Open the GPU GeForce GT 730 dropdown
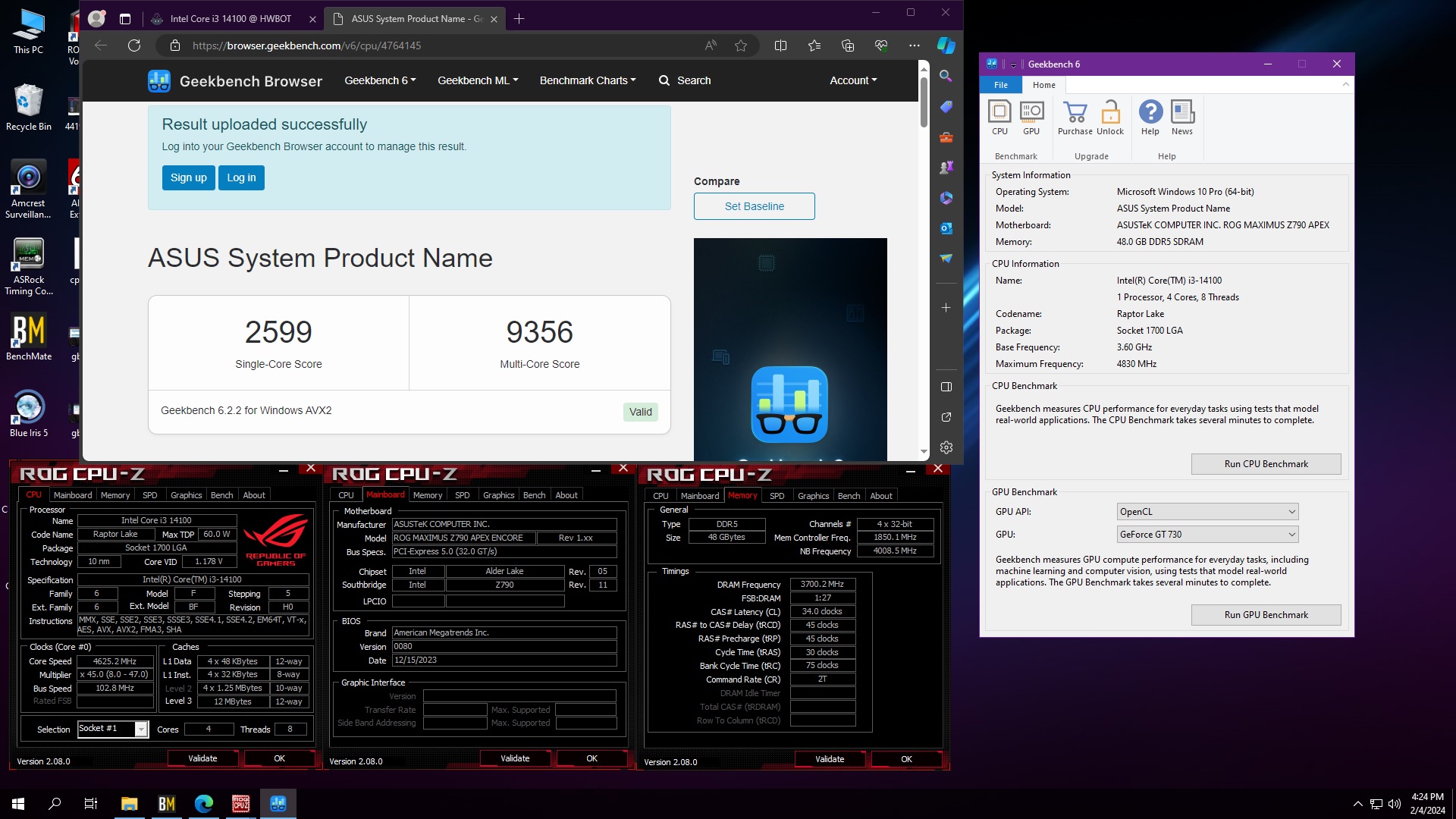The width and height of the screenshot is (1456, 819). coord(1207,535)
